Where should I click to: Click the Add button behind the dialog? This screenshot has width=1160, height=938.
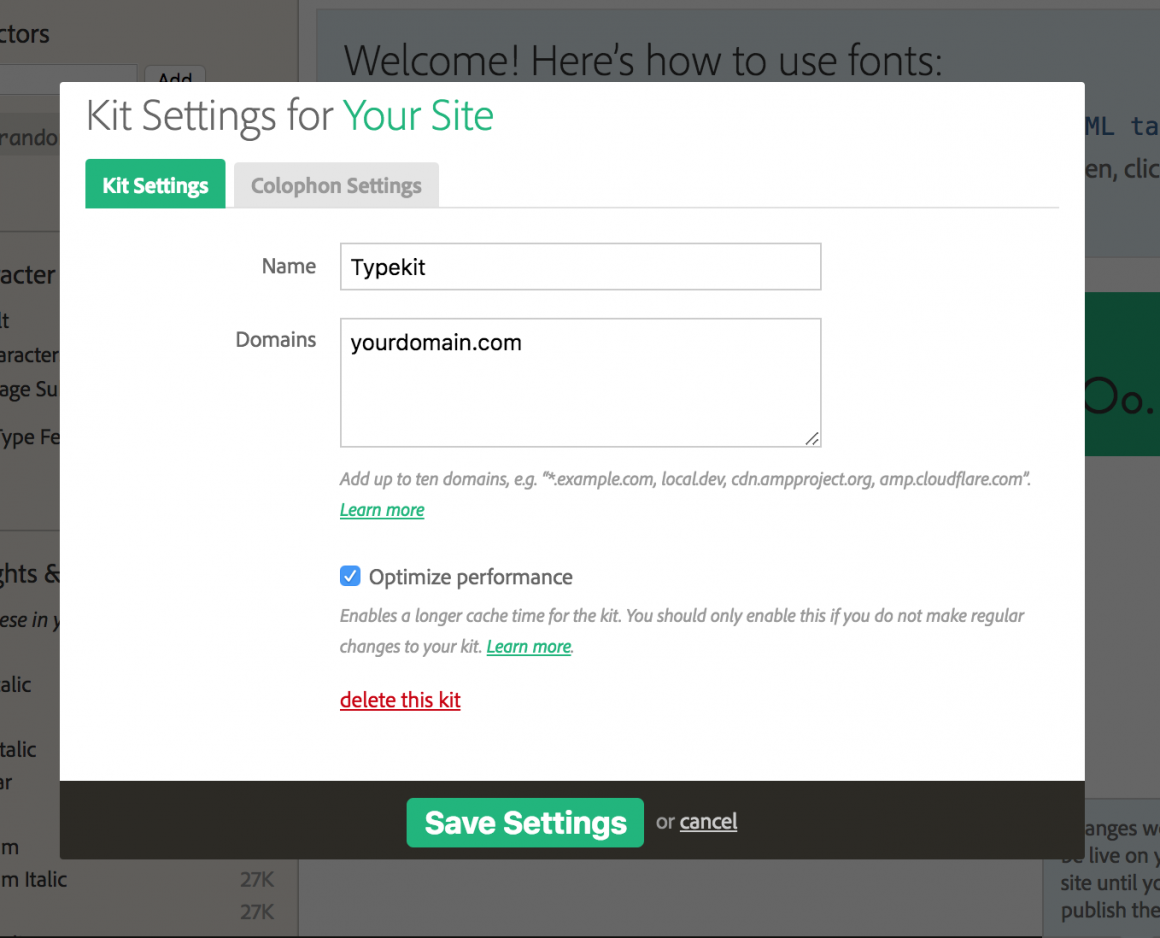pyautogui.click(x=175, y=76)
